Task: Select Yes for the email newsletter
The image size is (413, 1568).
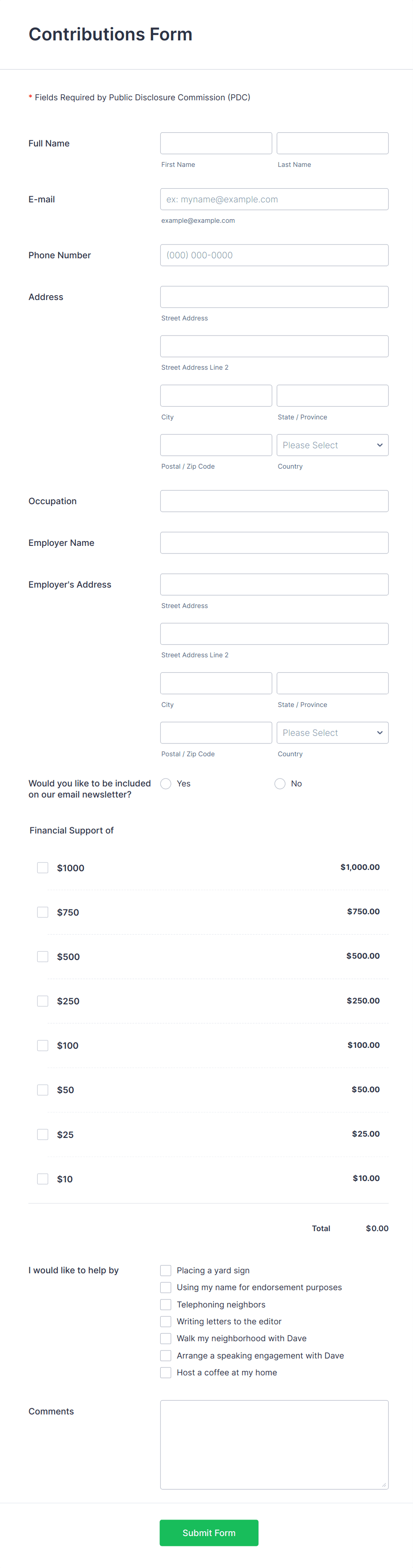Action: [166, 783]
